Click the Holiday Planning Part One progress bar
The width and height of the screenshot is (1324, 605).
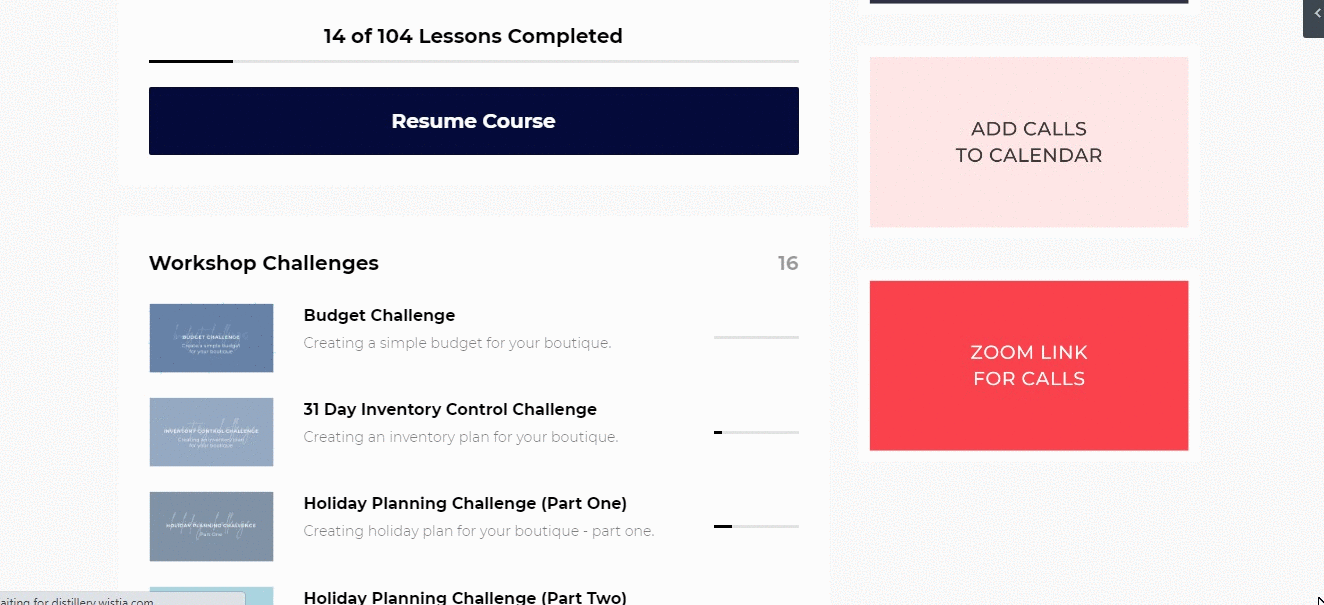pyautogui.click(x=756, y=526)
